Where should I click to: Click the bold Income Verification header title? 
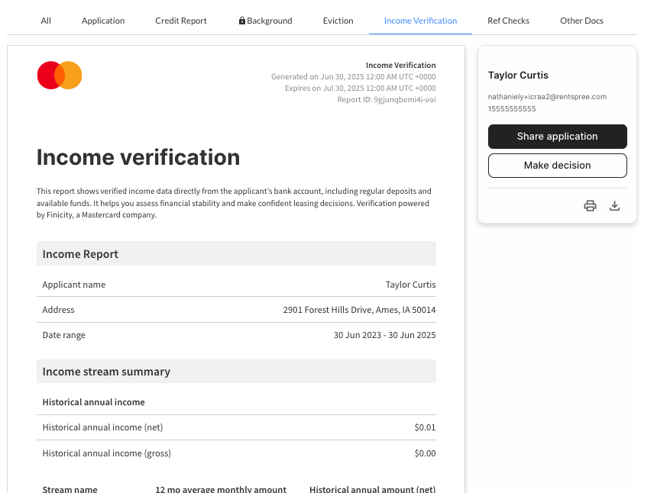pos(401,65)
